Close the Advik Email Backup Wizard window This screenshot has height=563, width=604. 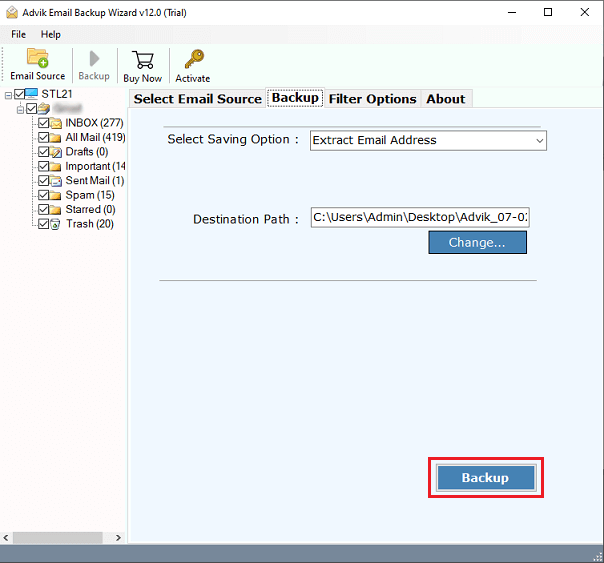[x=584, y=12]
